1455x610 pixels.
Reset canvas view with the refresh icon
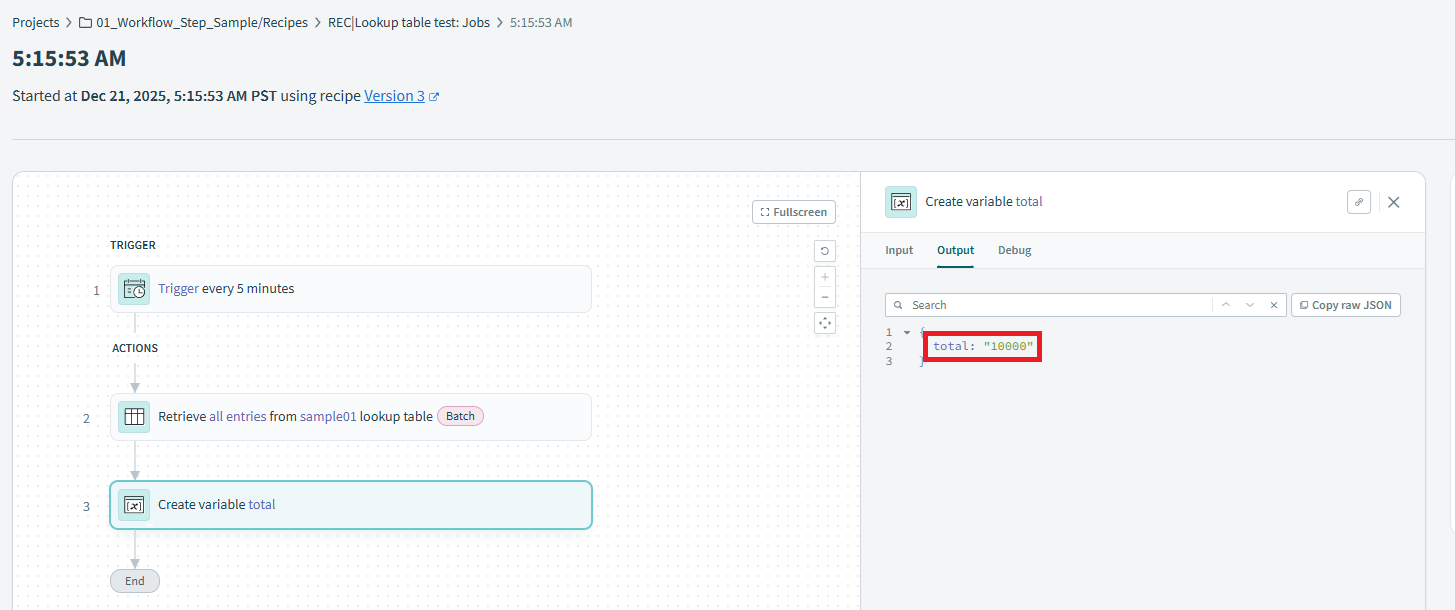825,251
